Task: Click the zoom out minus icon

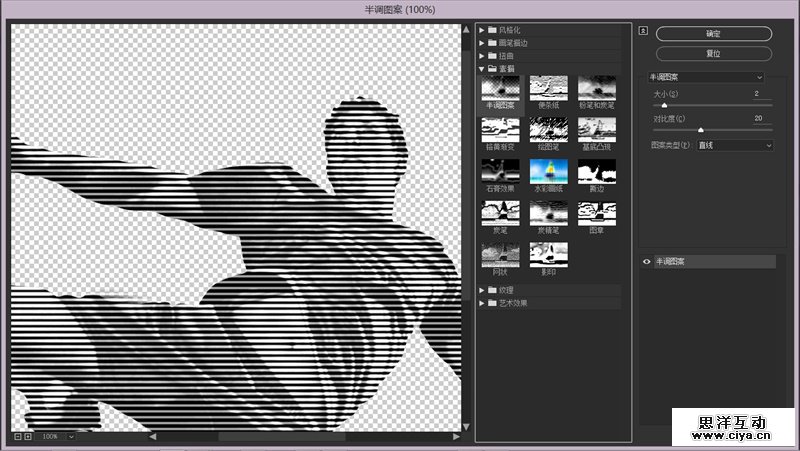Action: click(17, 437)
